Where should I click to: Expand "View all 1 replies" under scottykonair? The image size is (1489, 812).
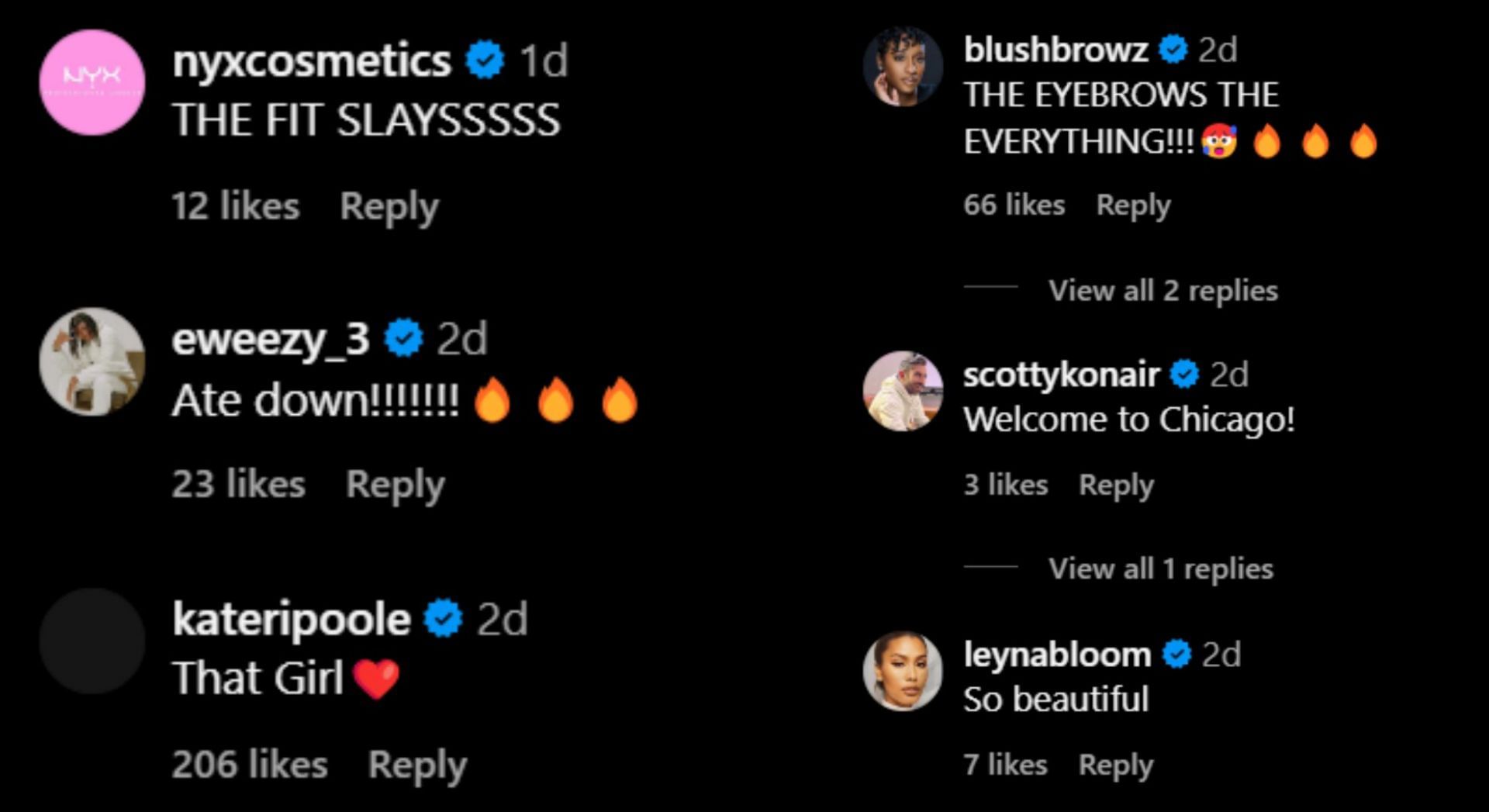[x=1160, y=568]
